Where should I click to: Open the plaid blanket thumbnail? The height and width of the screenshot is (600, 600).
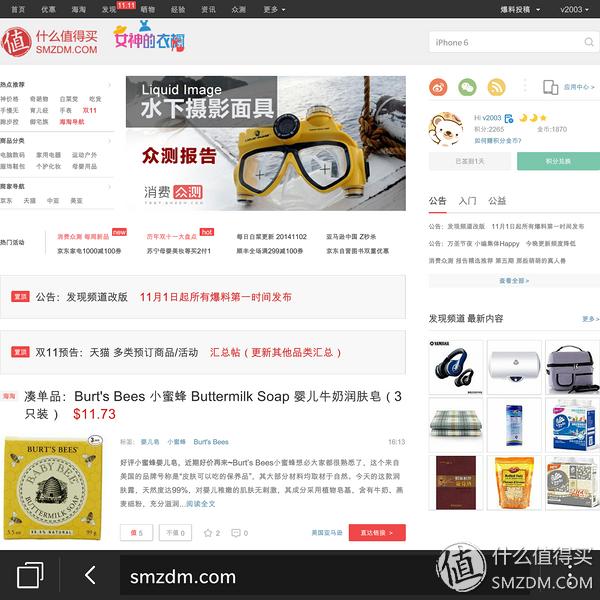(455, 425)
